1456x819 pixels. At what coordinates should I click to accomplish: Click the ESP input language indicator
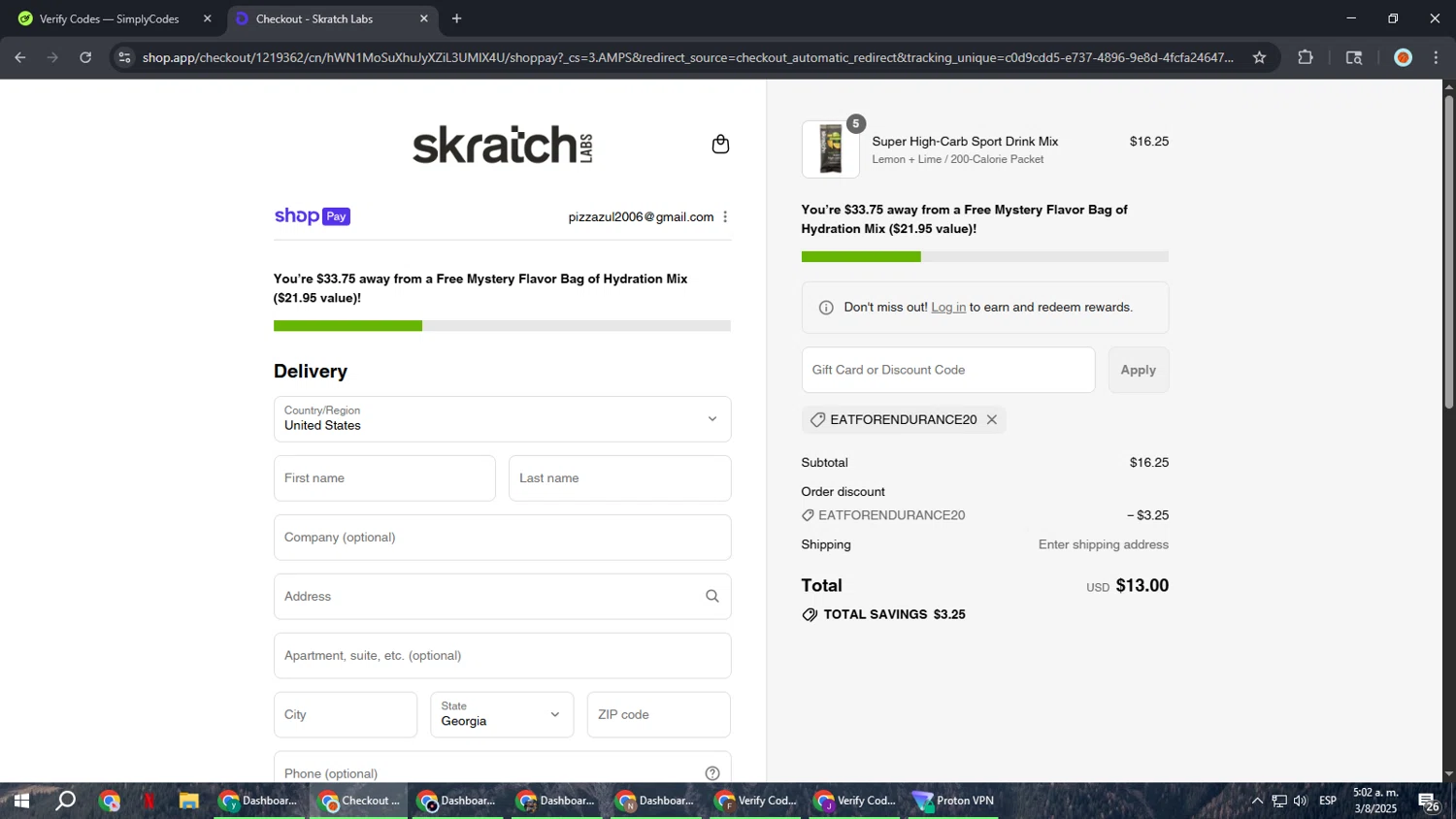(1328, 801)
